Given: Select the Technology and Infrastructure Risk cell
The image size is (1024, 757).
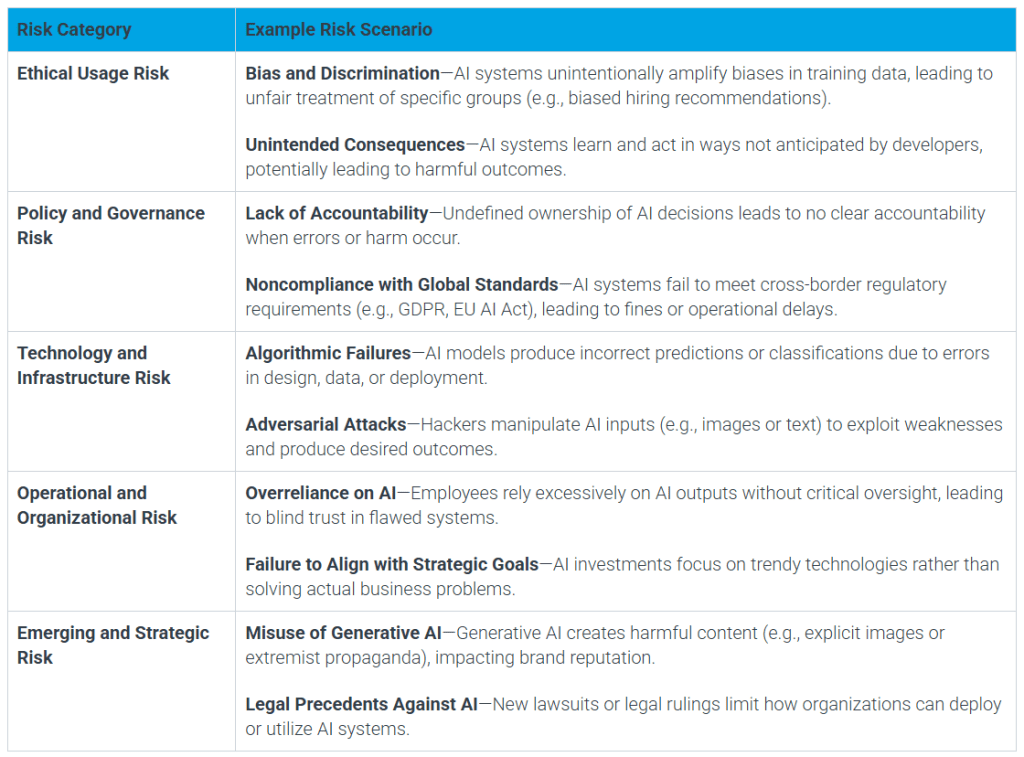Looking at the screenshot, I should [94, 365].
